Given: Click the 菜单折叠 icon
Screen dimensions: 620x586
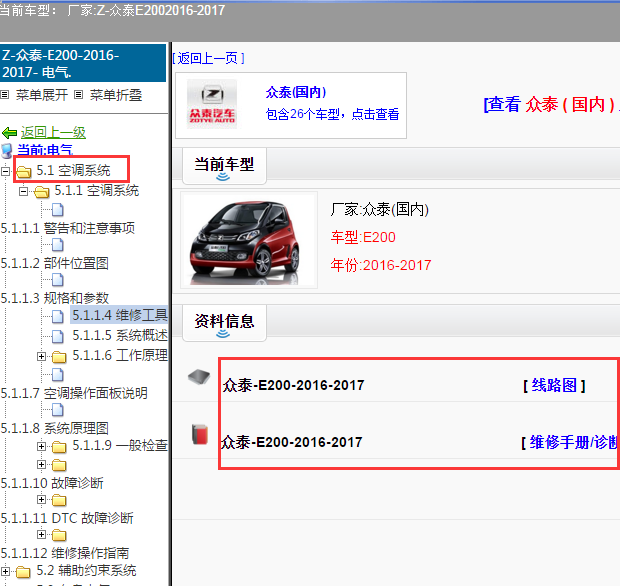Looking at the screenshot, I should point(79,95).
